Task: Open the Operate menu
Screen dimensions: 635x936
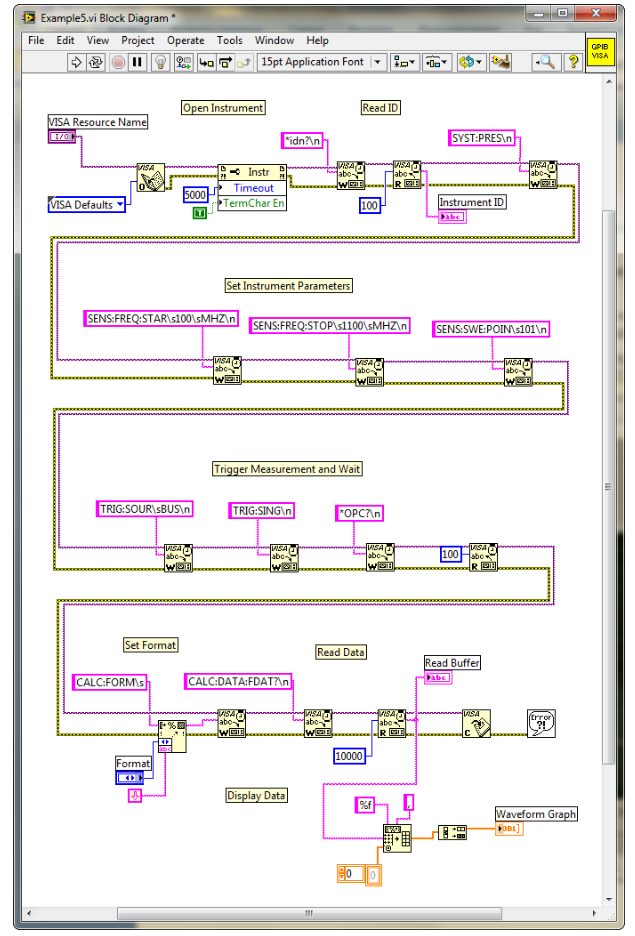Action: click(185, 41)
